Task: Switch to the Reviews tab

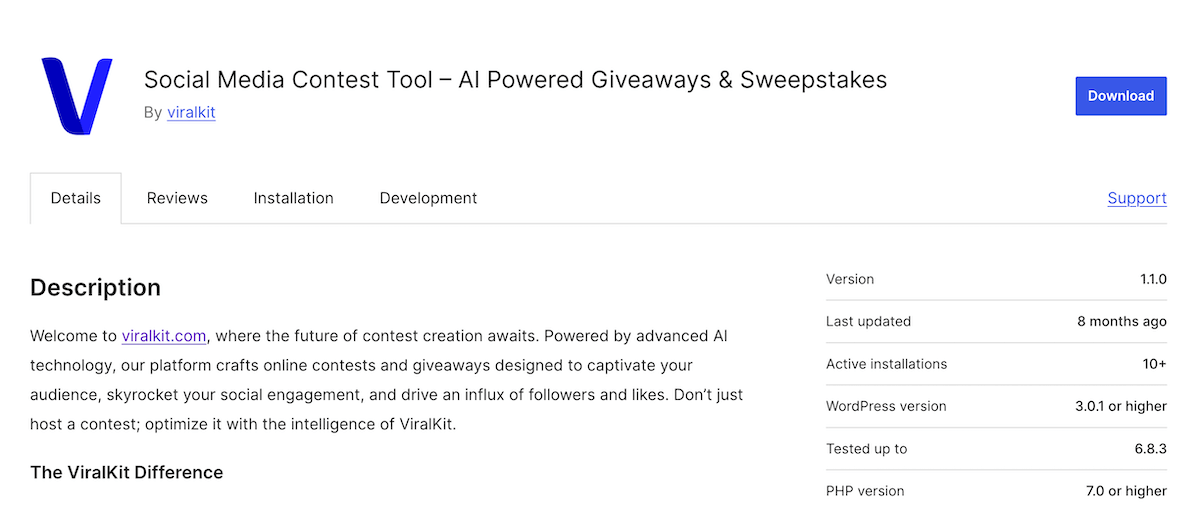Action: coord(177,198)
